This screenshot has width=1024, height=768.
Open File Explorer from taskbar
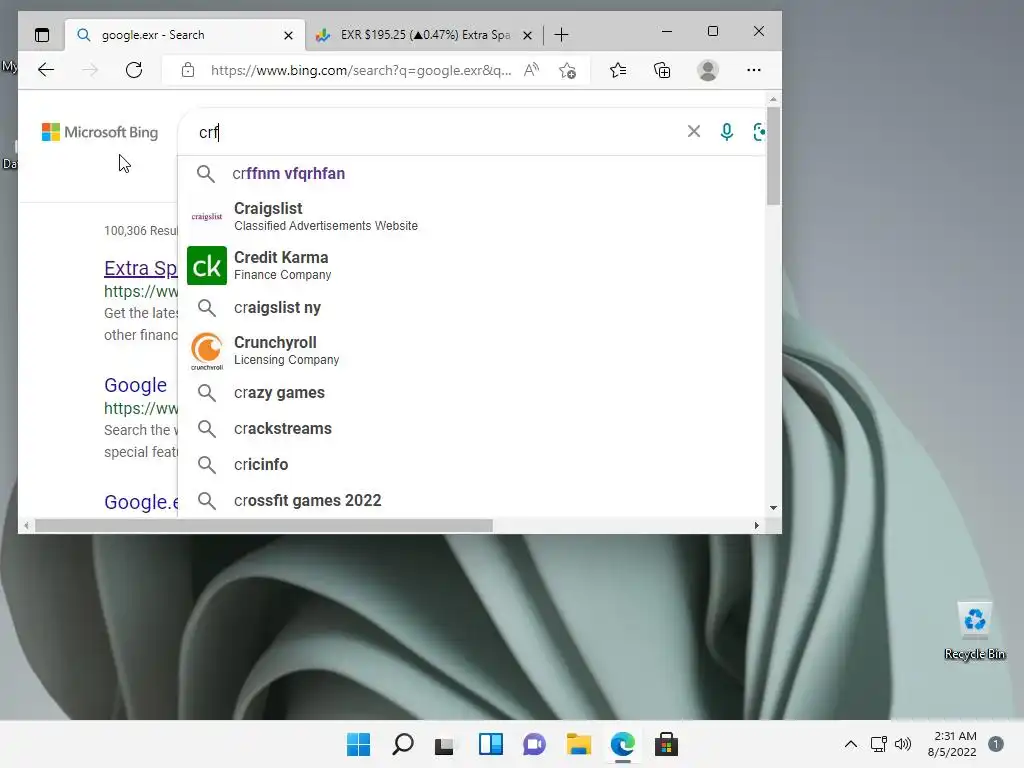579,744
